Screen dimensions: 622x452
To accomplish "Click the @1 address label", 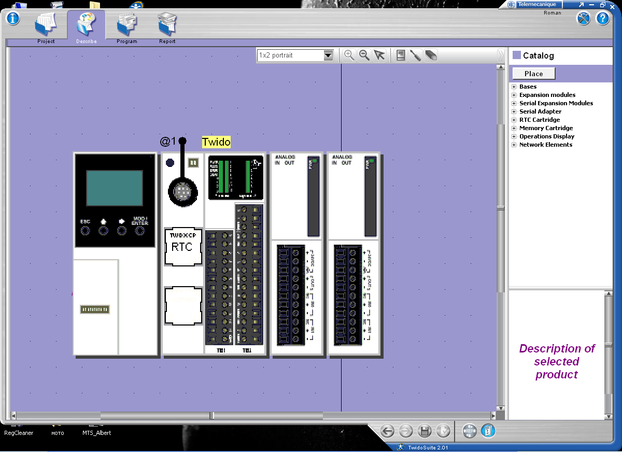I will tap(168, 142).
